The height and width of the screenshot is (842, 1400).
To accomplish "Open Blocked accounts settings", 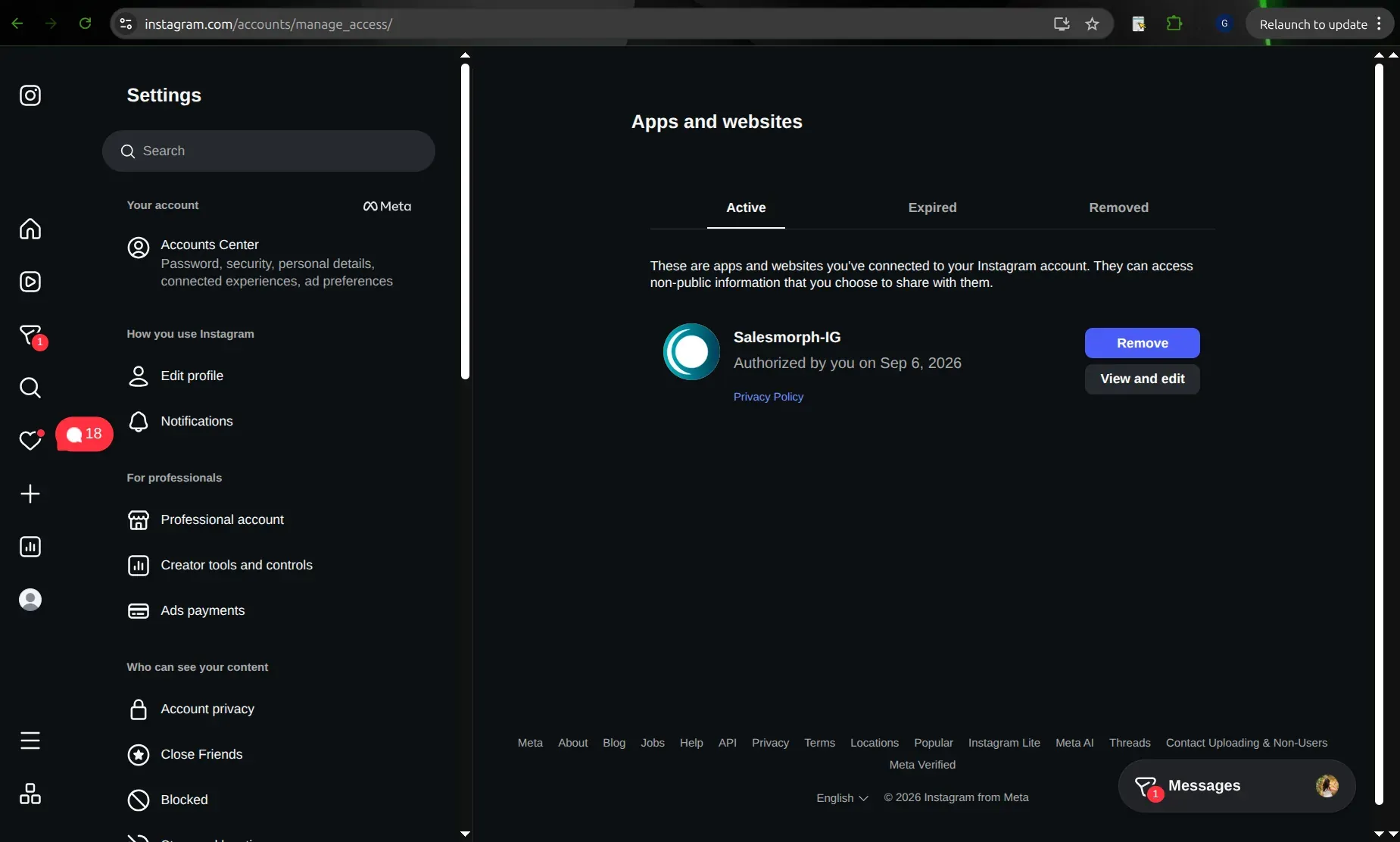I will coord(270,800).
